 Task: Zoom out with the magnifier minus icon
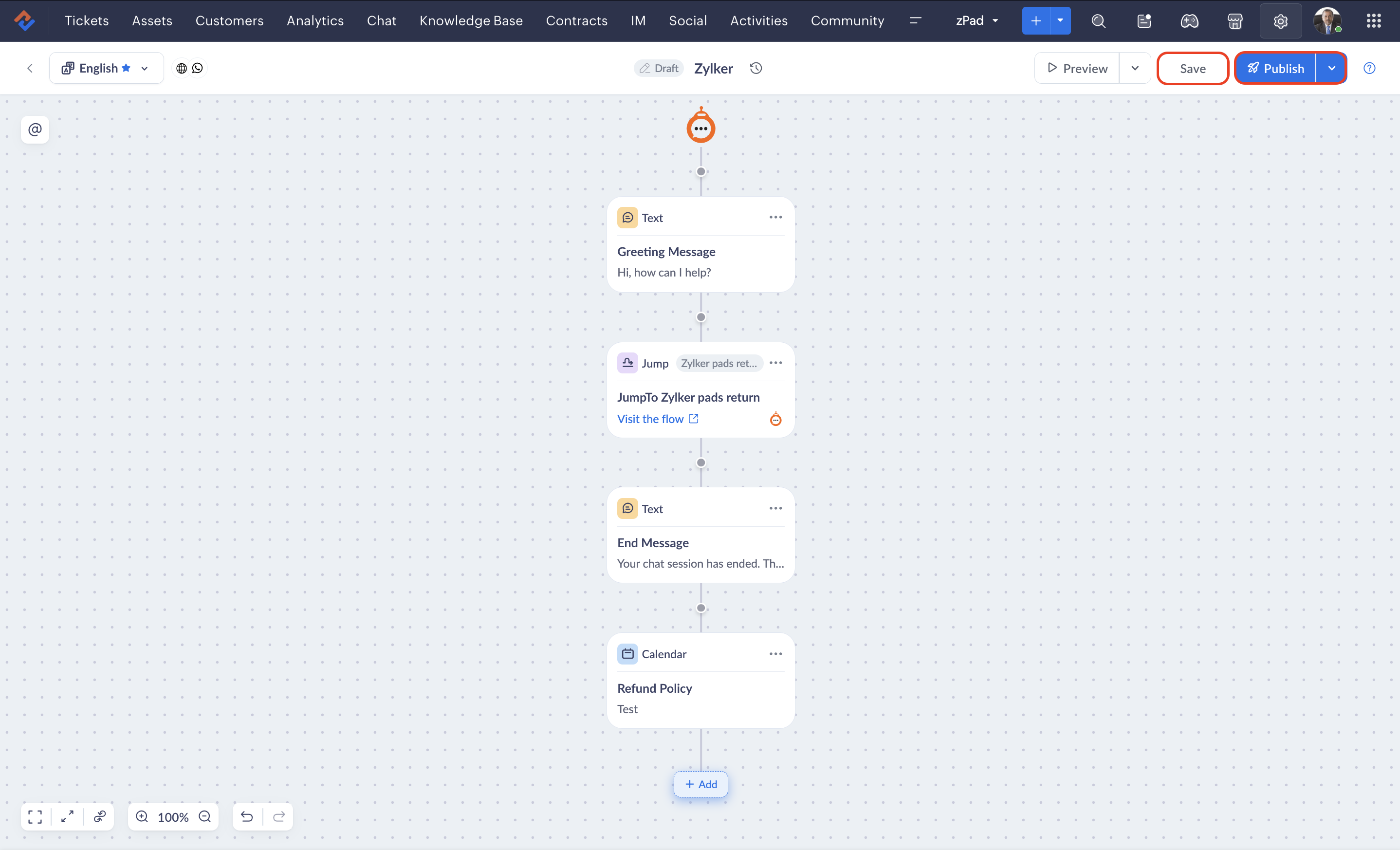coord(204,816)
